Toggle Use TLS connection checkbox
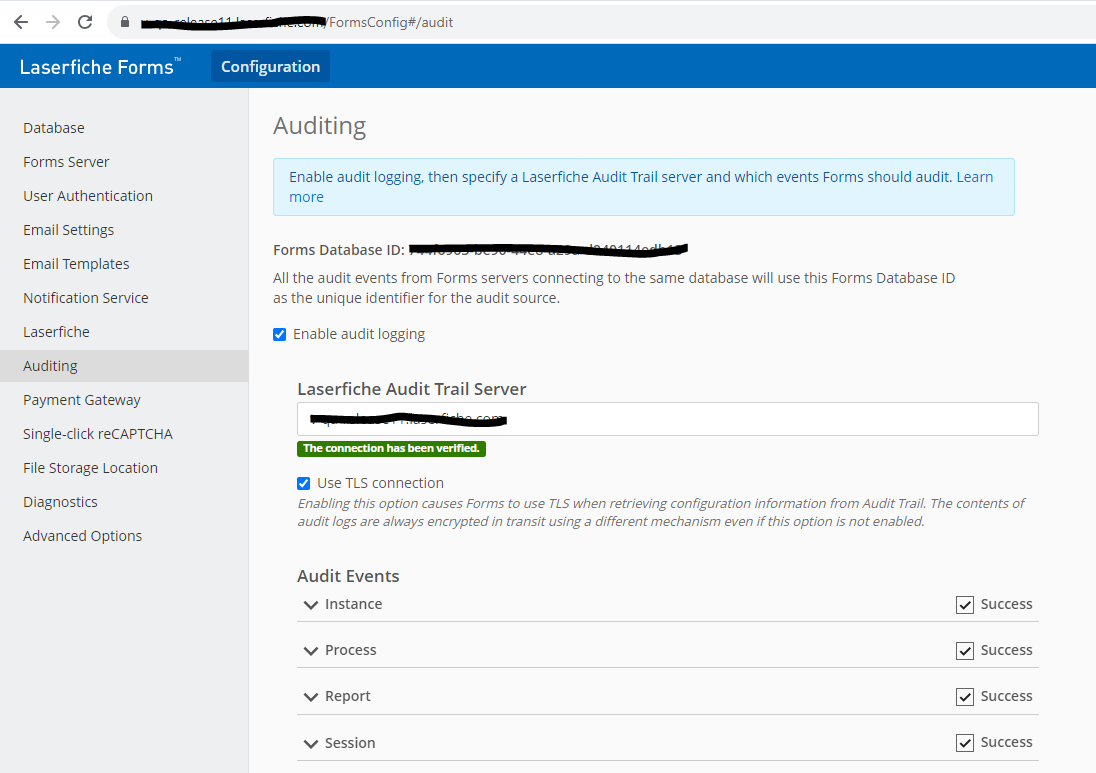This screenshot has height=773, width=1096. [x=303, y=484]
